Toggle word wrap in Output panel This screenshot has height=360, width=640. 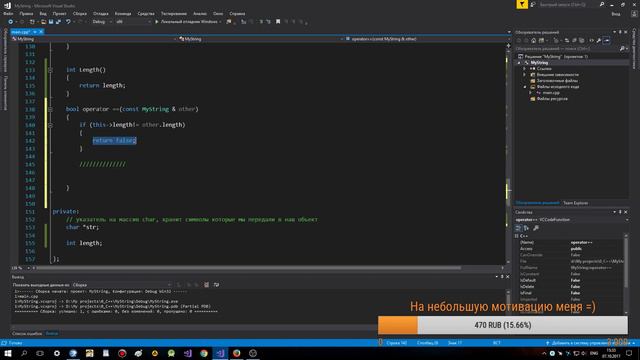[216, 285]
